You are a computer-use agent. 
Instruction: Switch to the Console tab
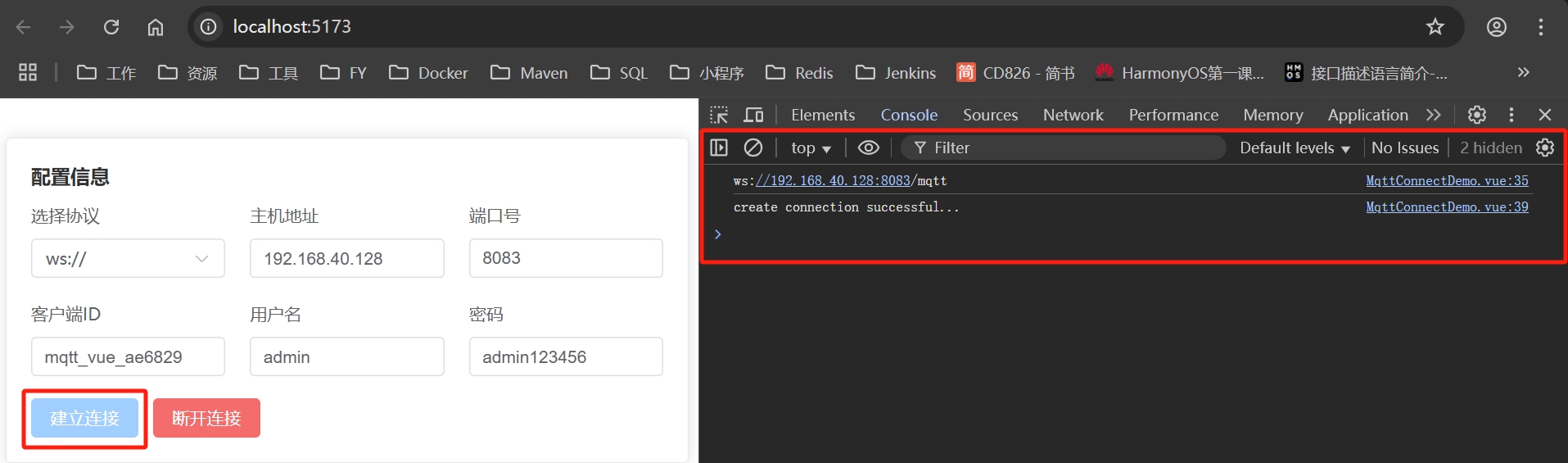click(909, 115)
